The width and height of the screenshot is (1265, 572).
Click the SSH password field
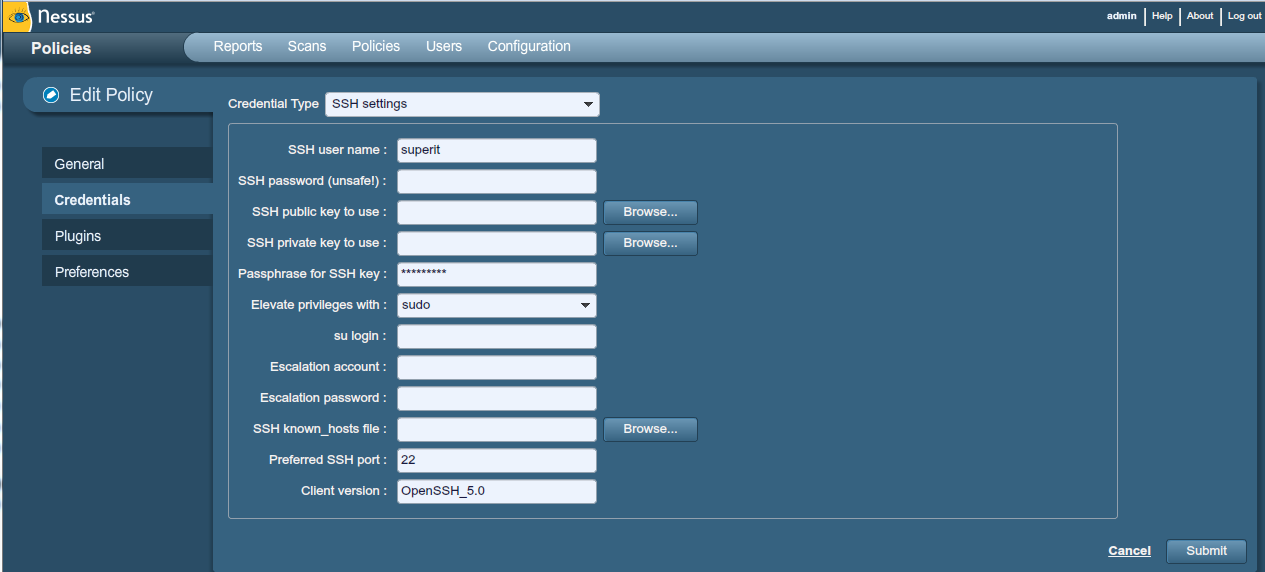pyautogui.click(x=497, y=181)
